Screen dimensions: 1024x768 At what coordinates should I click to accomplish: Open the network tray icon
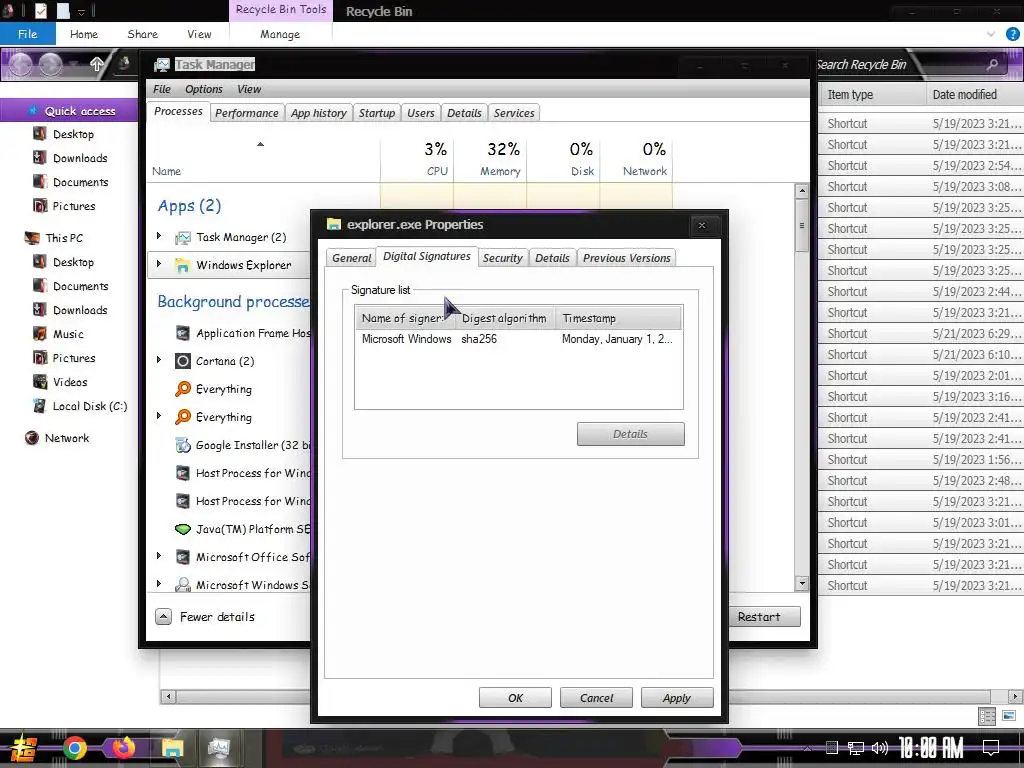pyautogui.click(x=856, y=748)
